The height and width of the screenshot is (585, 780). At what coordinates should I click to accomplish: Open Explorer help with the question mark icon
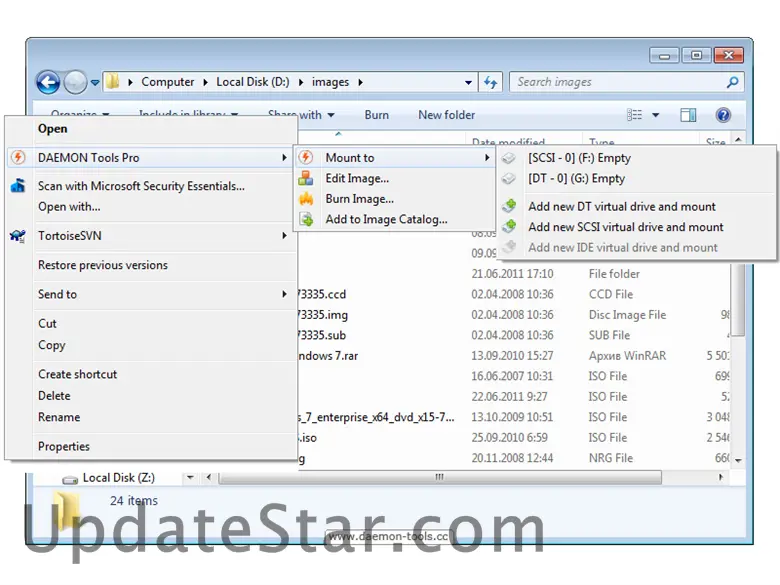coord(723,115)
